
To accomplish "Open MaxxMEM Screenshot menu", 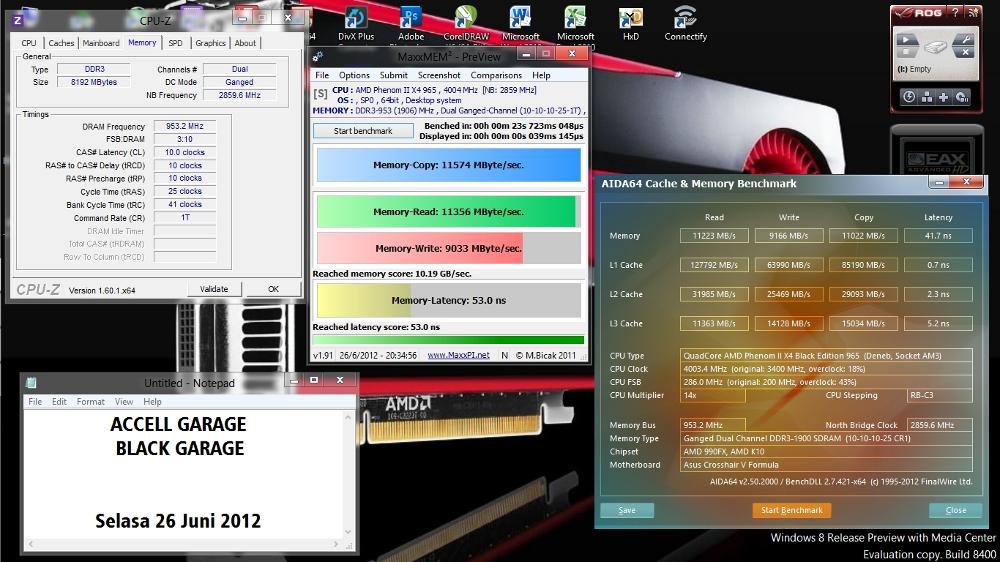I will [x=439, y=75].
